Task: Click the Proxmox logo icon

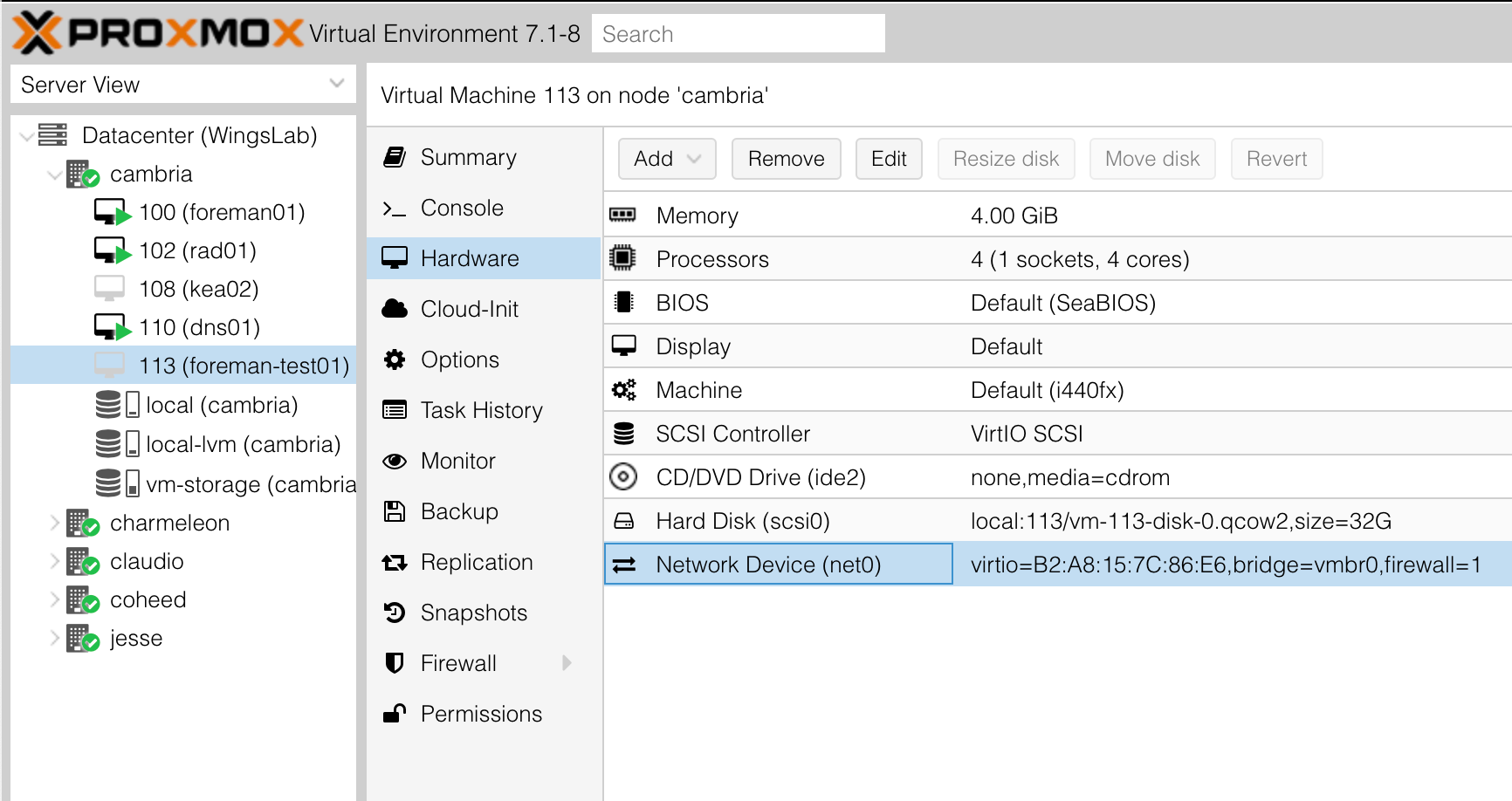Action: click(37, 33)
